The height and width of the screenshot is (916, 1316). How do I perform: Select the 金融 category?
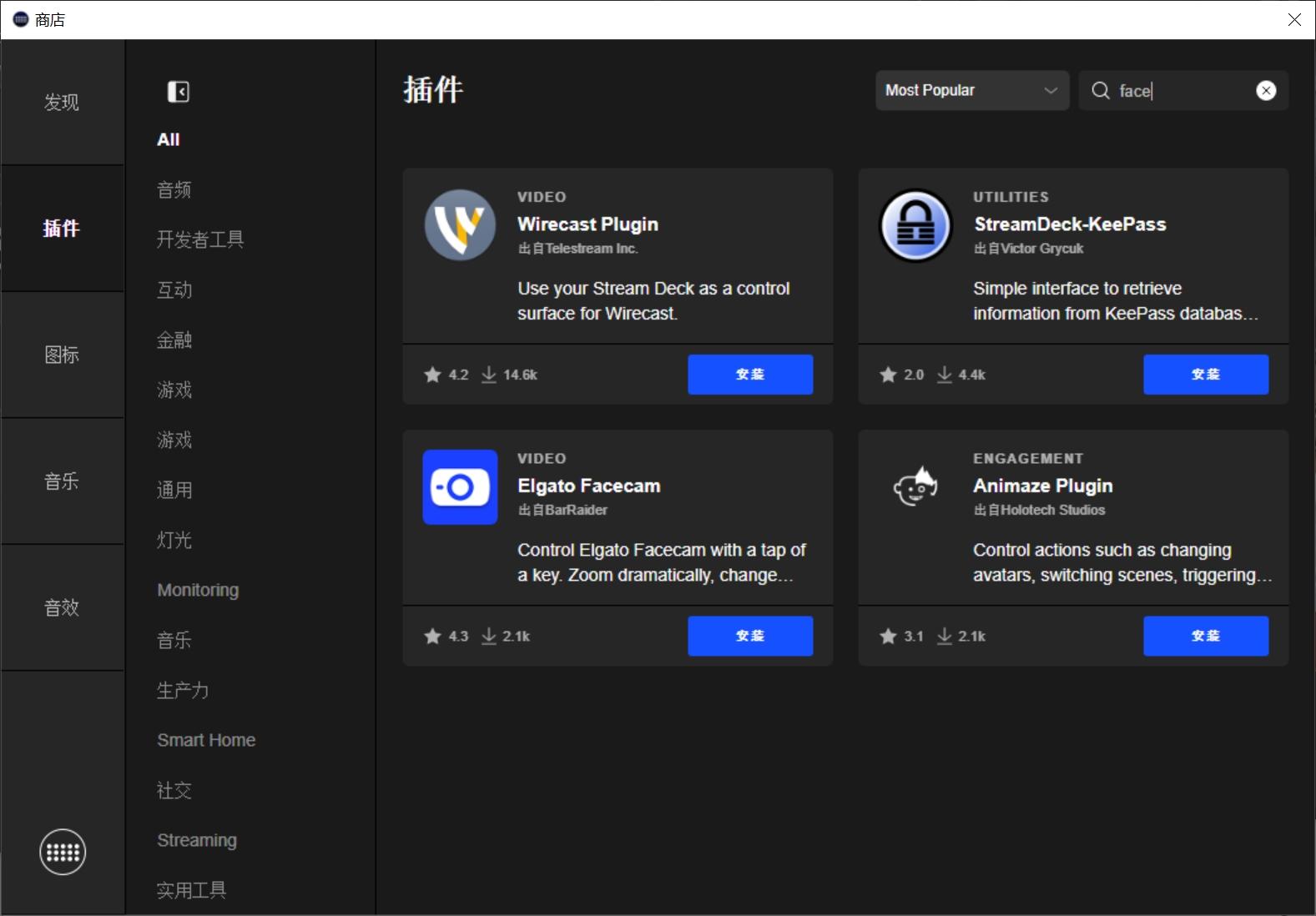pyautogui.click(x=174, y=340)
